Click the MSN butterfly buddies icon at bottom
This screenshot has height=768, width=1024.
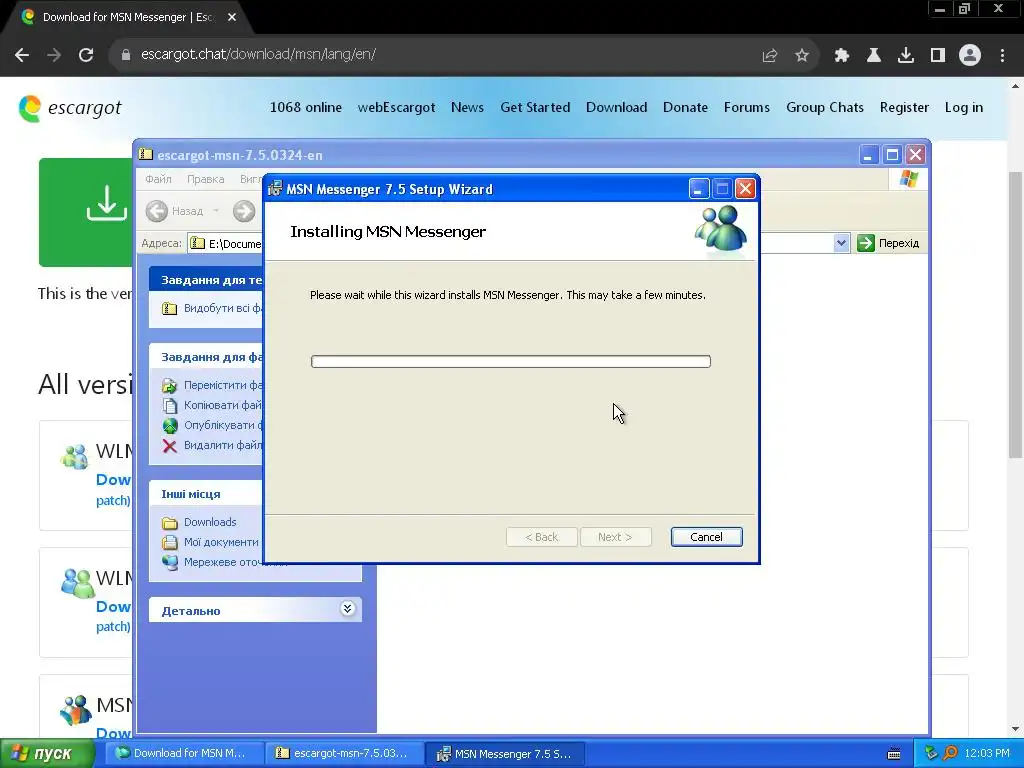[x=76, y=709]
